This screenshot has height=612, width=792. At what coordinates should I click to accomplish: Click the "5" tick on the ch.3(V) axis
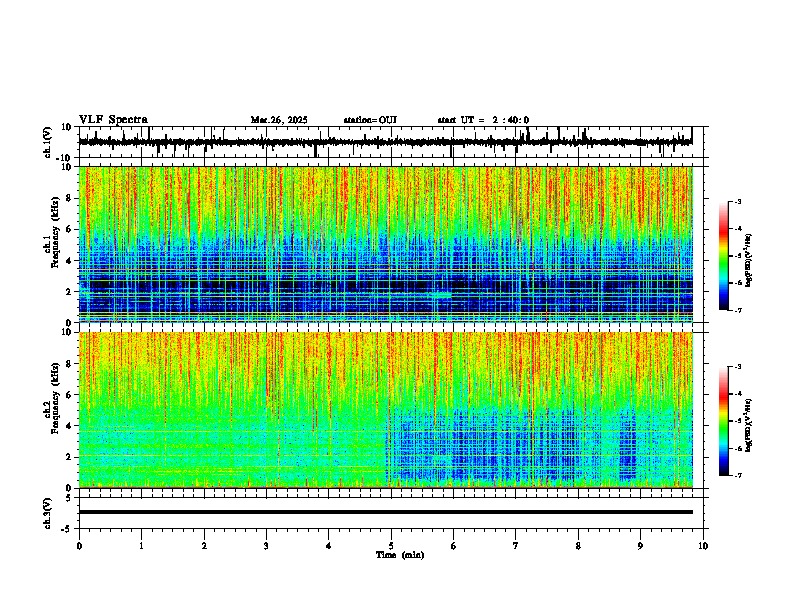(70, 497)
